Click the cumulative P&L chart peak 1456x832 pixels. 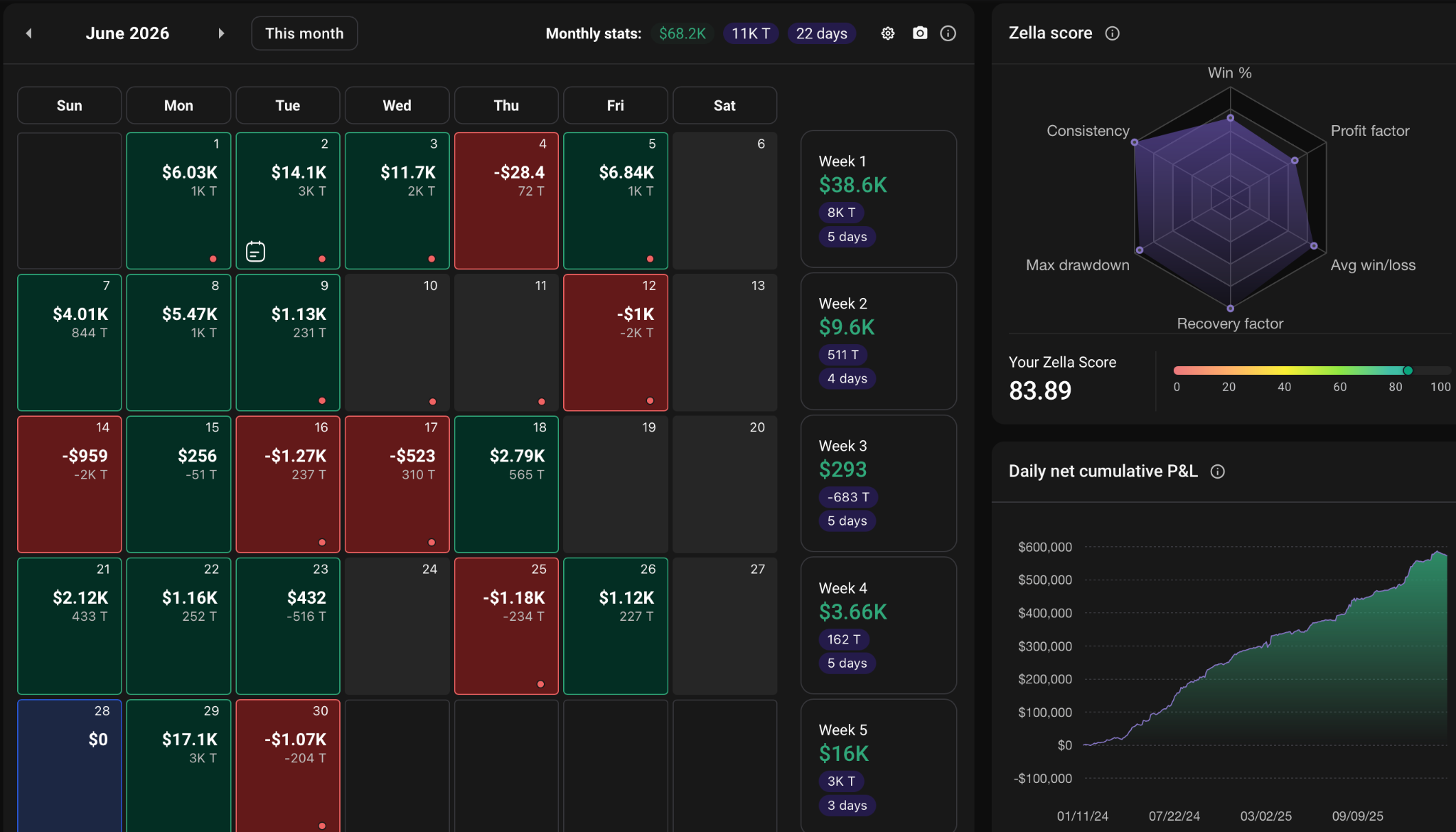pos(1438,552)
